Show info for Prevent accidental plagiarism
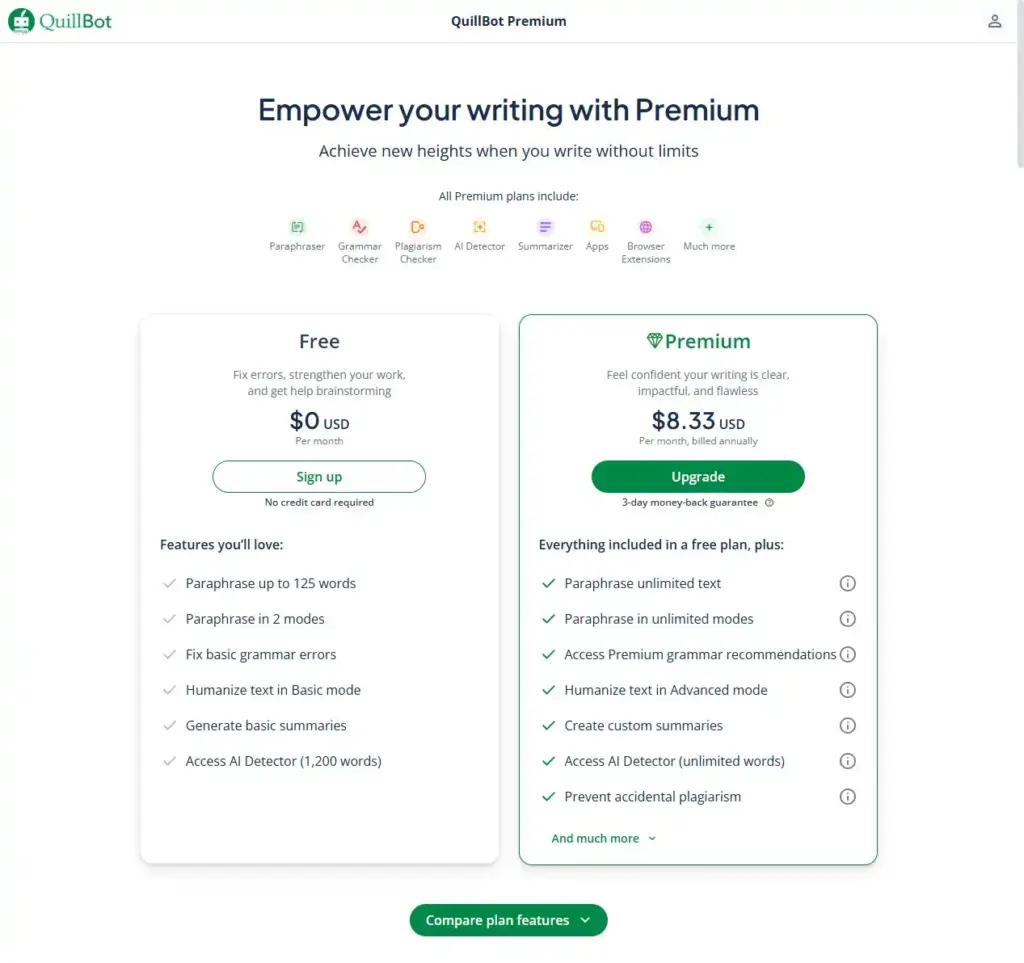 coord(847,797)
